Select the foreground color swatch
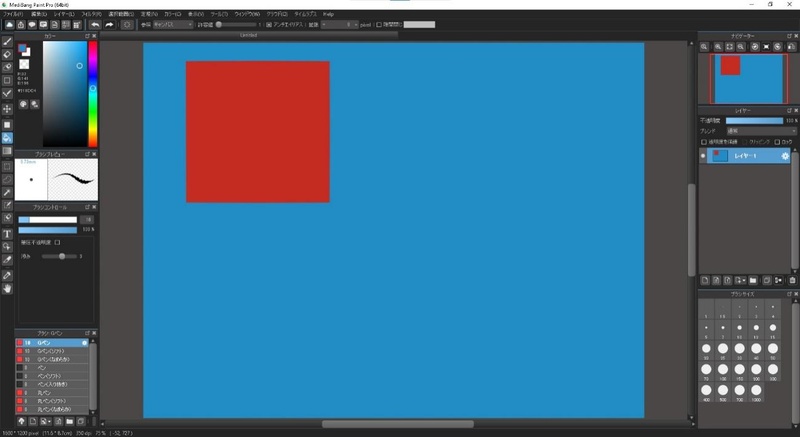Image resolution: width=800 pixels, height=437 pixels. click(x=22, y=48)
